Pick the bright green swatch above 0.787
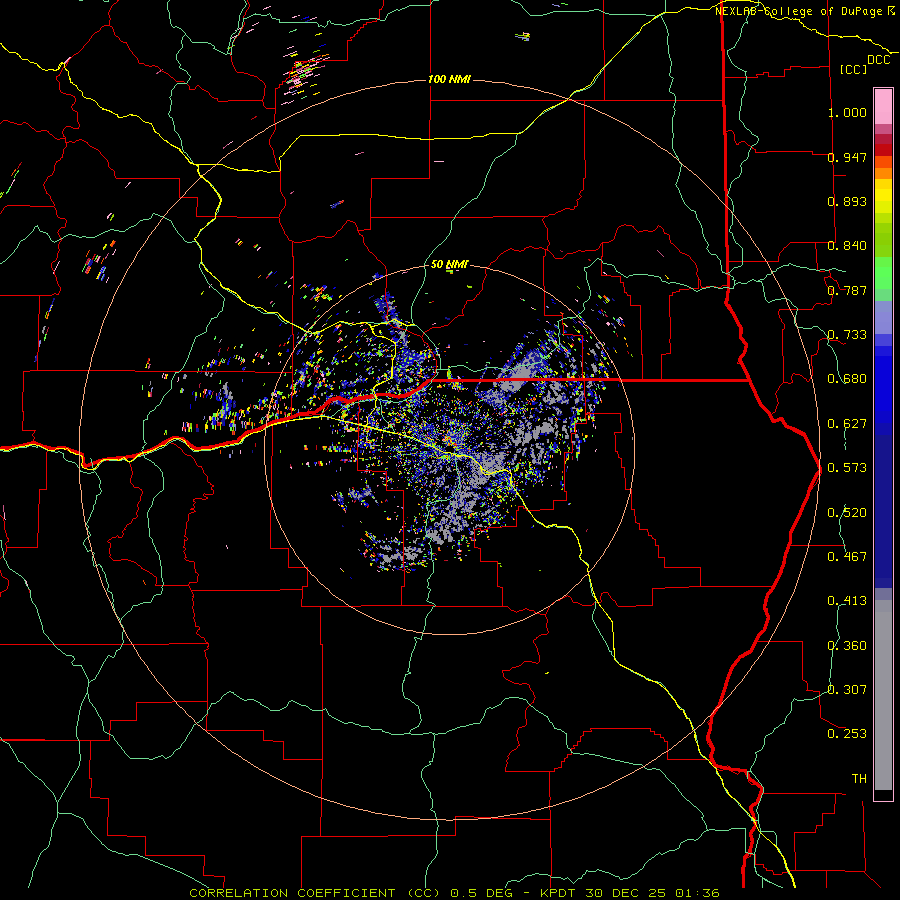 883,273
